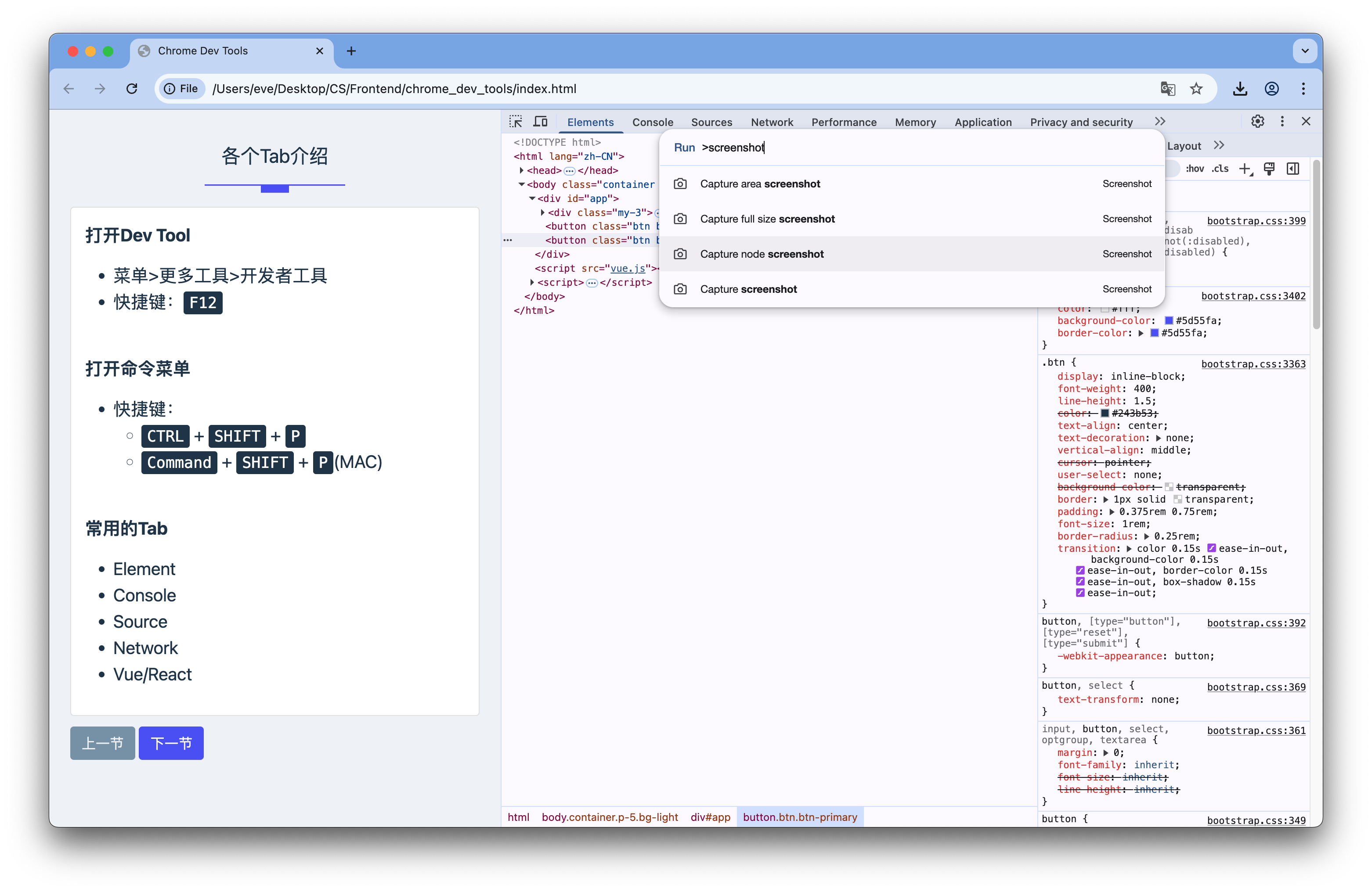Screen dimensions: 1372x892
Task: Open the Chrome downloads icon
Action: (1240, 89)
